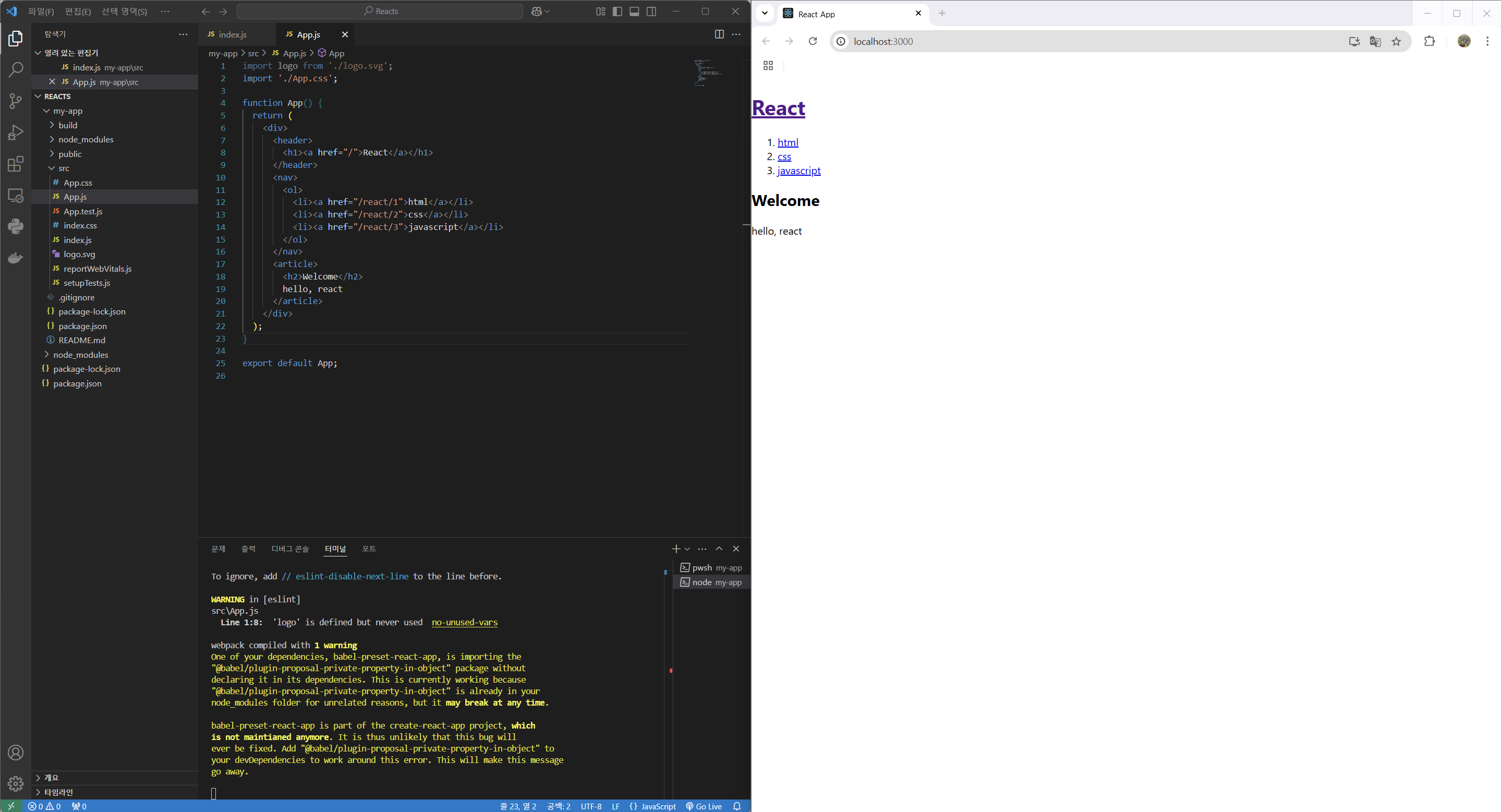The image size is (1501, 812).
Task: Expand the build folder
Action: tap(68, 125)
